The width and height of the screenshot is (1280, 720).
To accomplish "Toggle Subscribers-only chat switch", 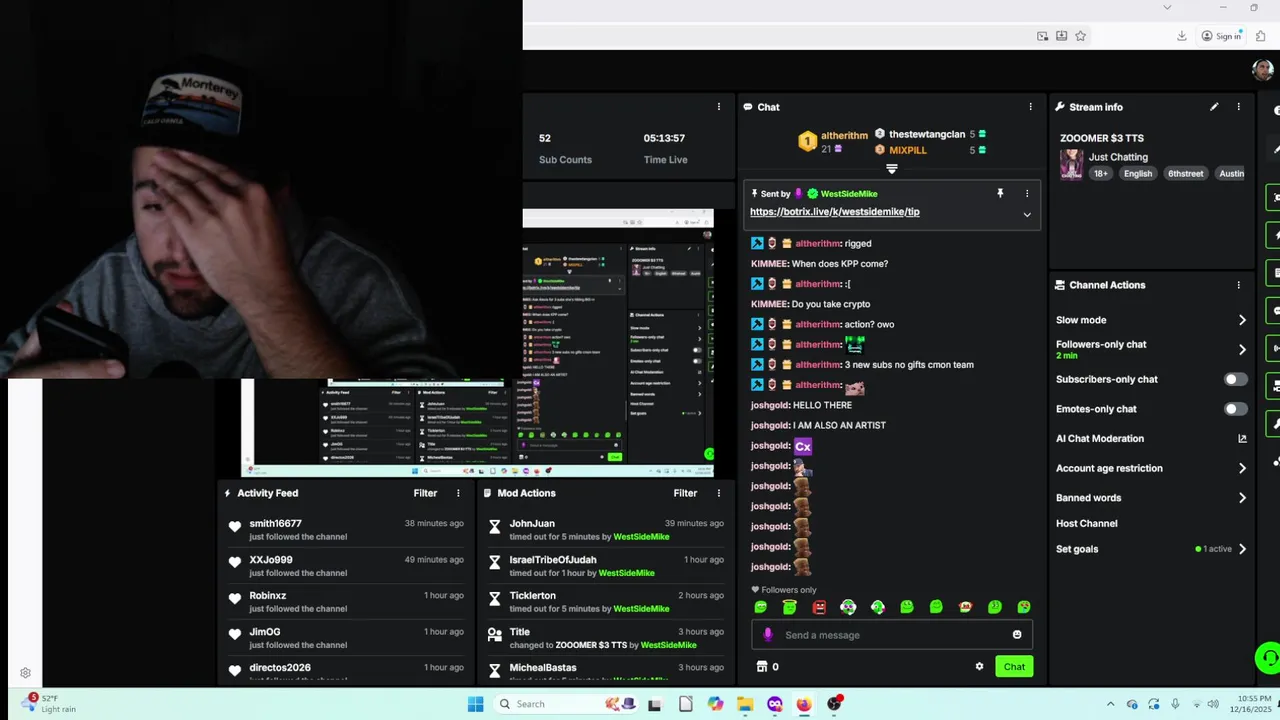I will click(x=1236, y=380).
